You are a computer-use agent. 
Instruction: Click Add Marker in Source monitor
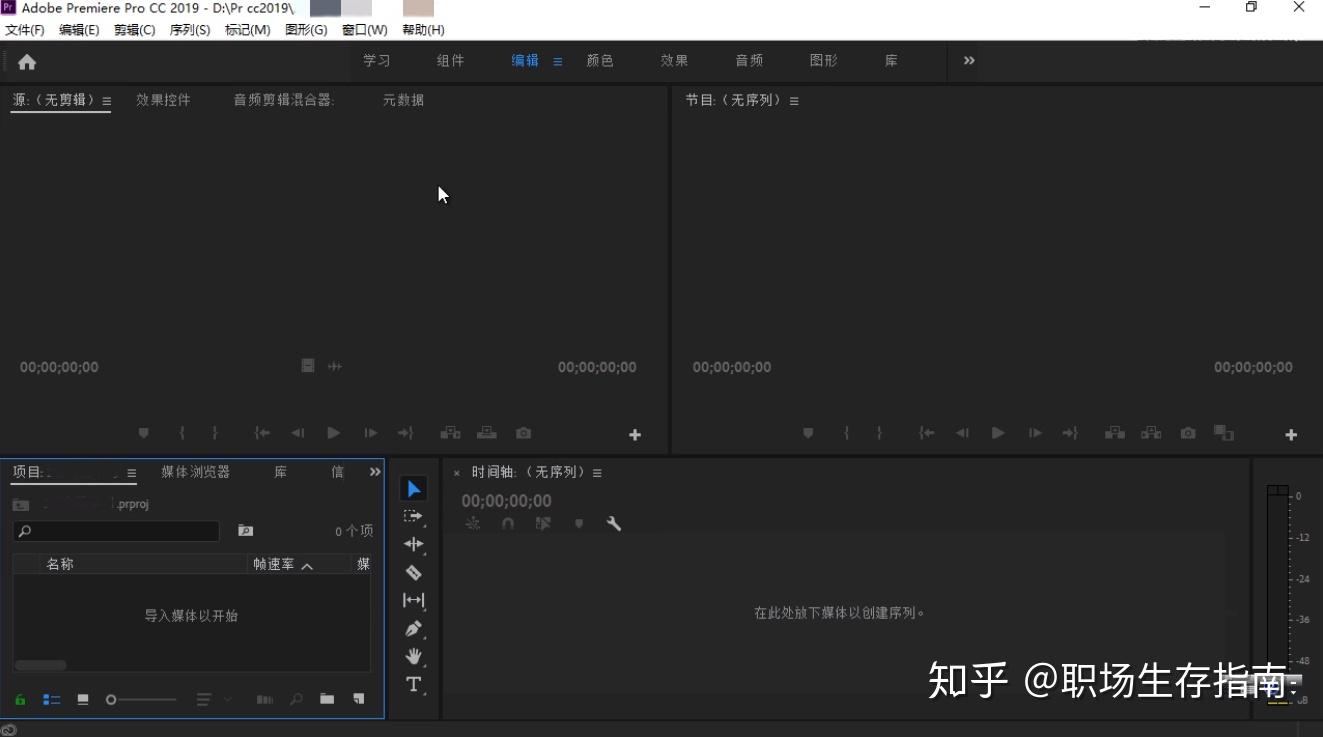pyautogui.click(x=144, y=433)
